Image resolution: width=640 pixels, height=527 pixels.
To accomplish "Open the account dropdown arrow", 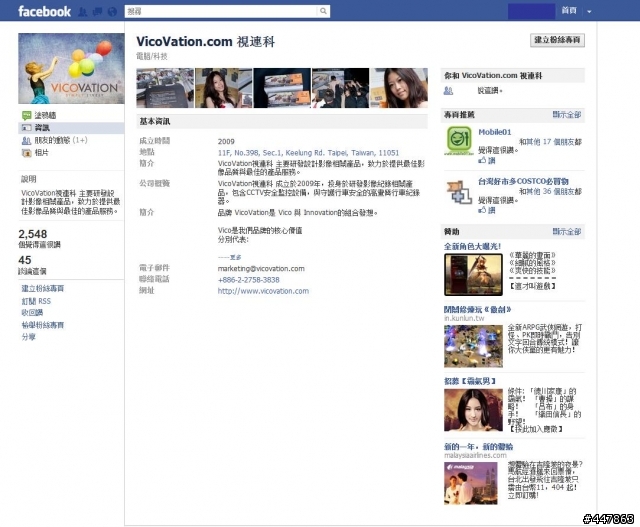I will point(589,11).
